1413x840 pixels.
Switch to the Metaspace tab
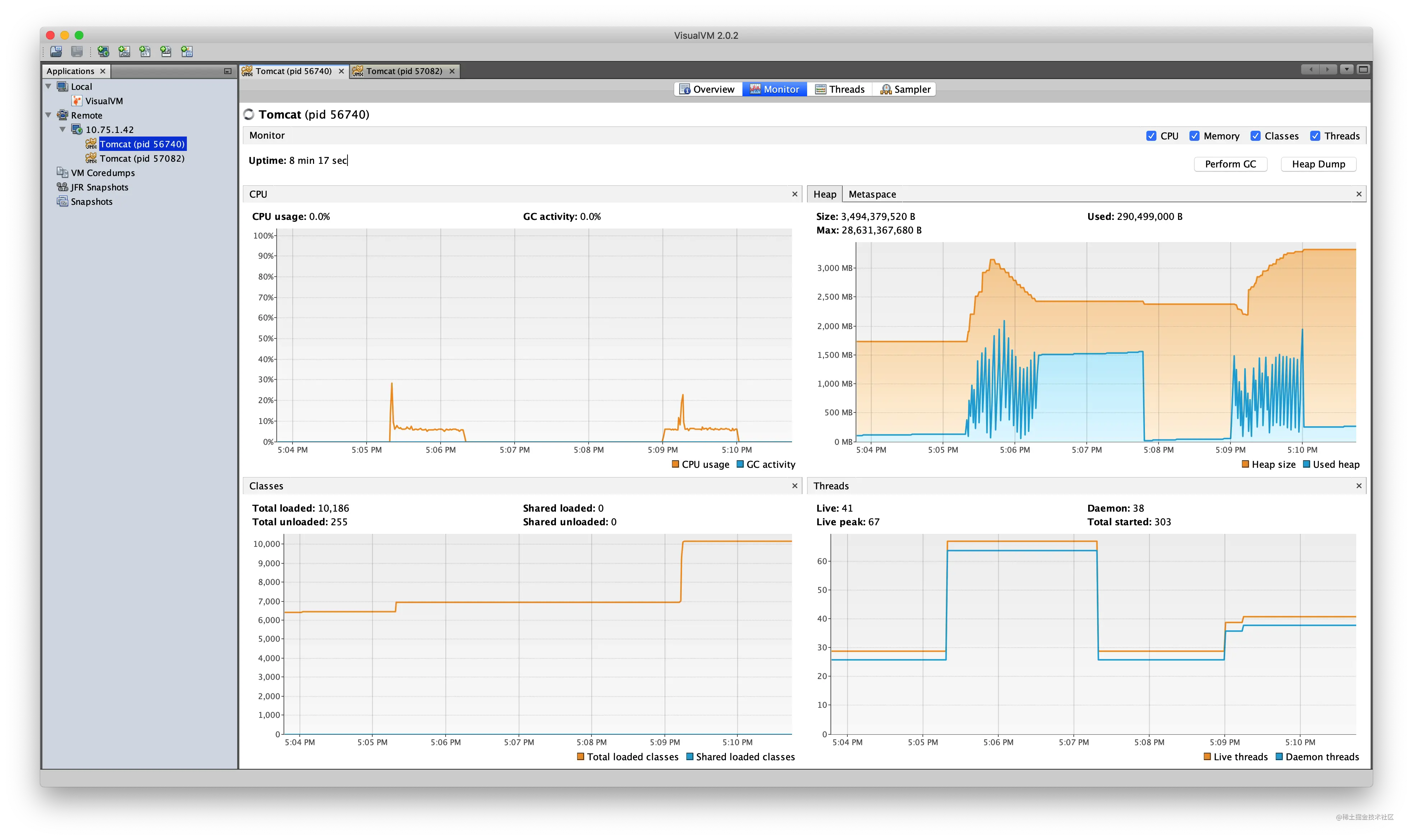coord(872,194)
